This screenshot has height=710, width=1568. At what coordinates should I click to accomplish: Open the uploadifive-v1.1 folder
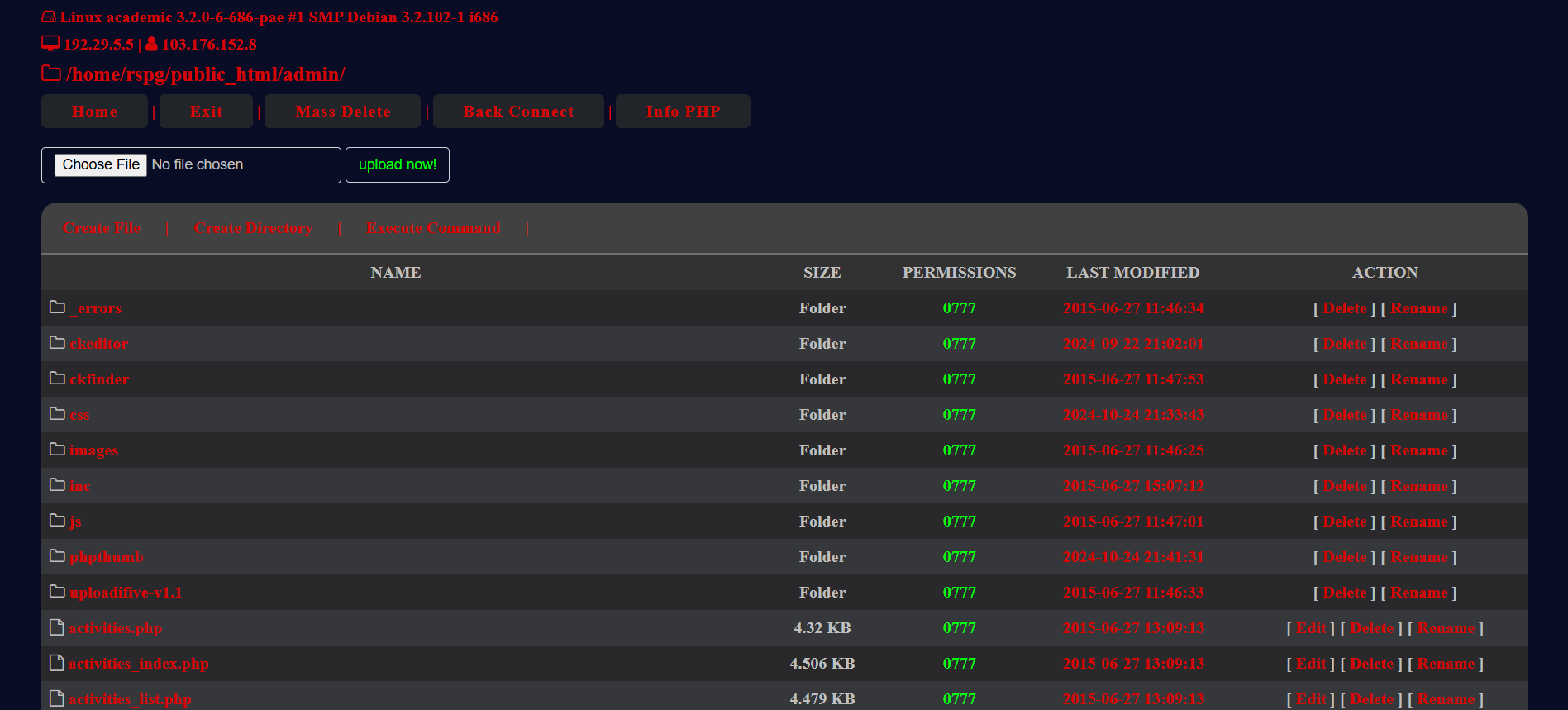[x=126, y=593]
